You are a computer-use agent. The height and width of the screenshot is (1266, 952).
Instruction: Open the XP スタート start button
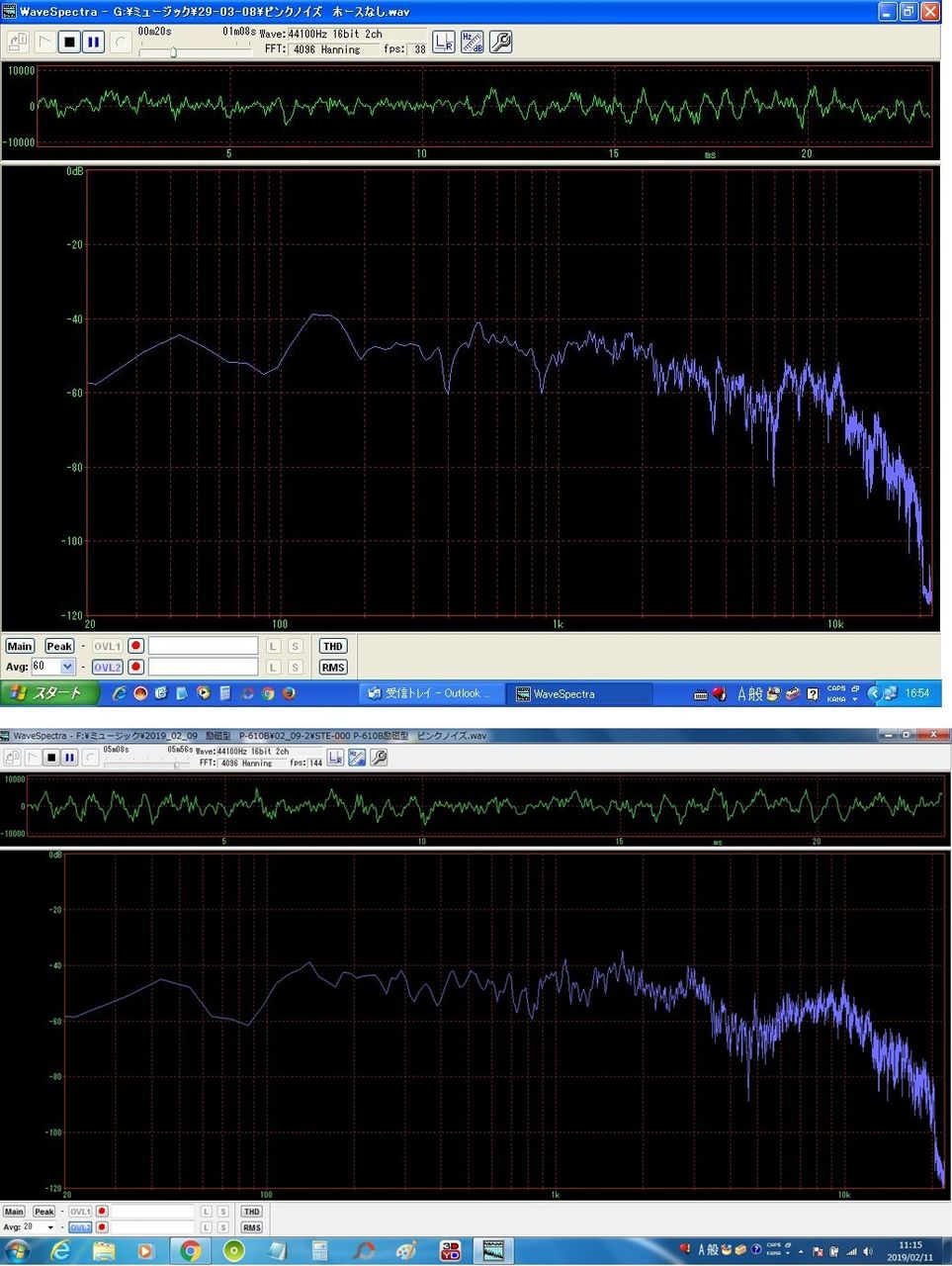coord(49,693)
